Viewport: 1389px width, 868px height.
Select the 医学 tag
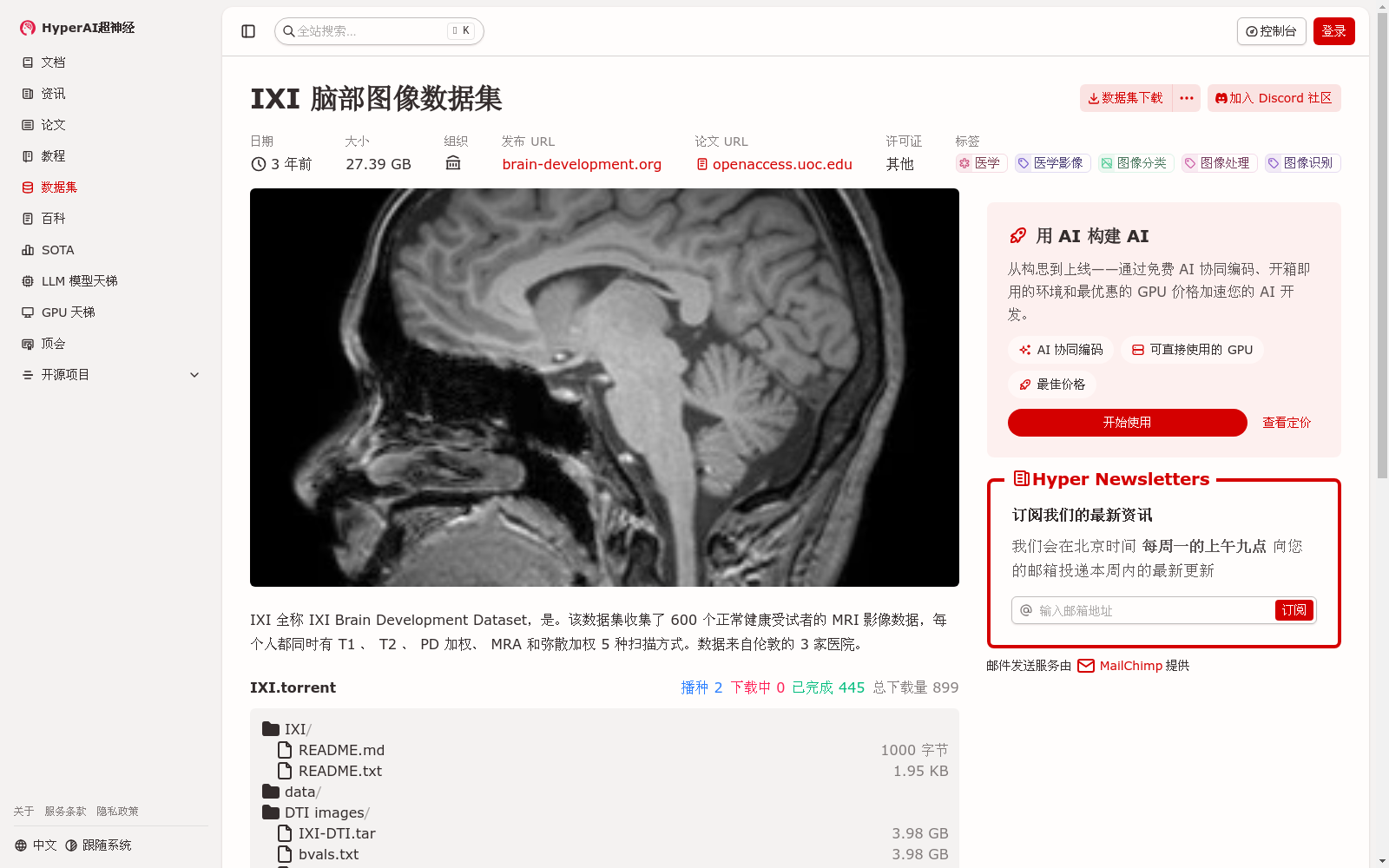click(x=980, y=163)
